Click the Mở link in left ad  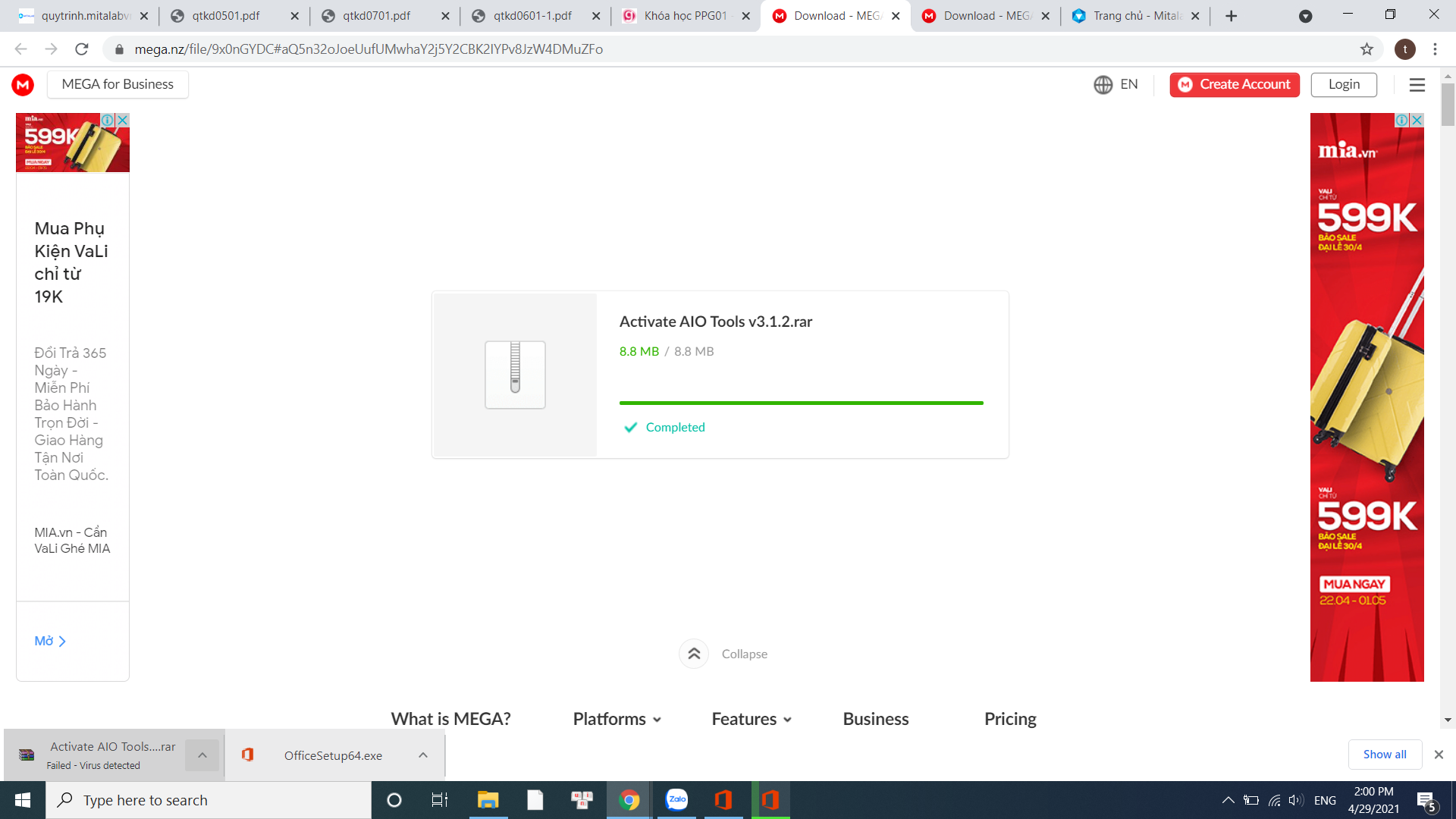pos(50,641)
